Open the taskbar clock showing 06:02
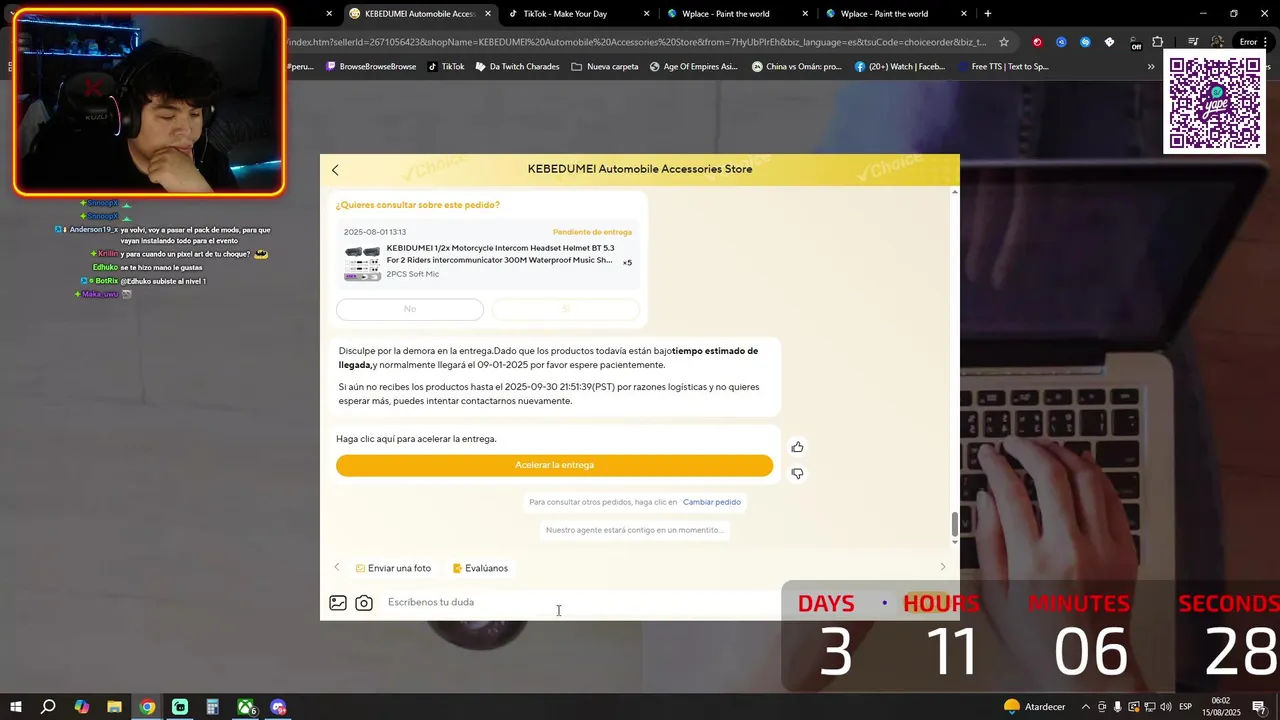The width and height of the screenshot is (1280, 720). click(1221, 707)
